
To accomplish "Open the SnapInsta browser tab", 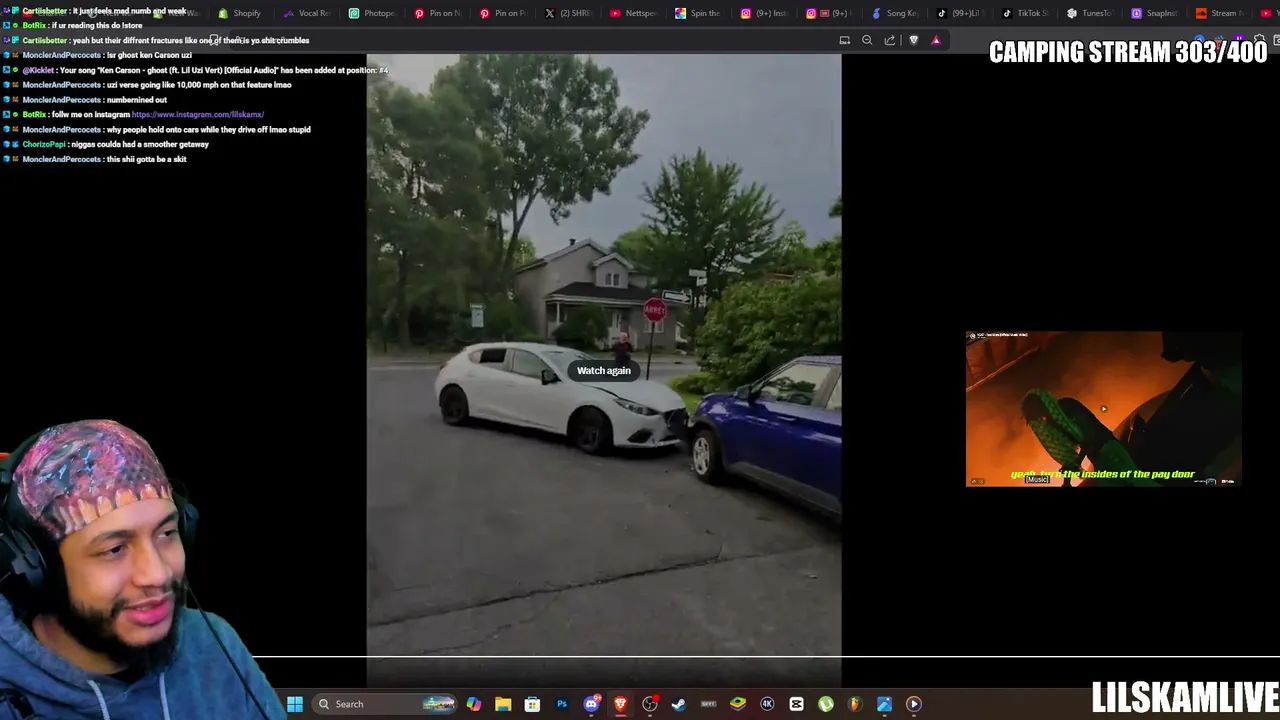I will tap(1155, 13).
